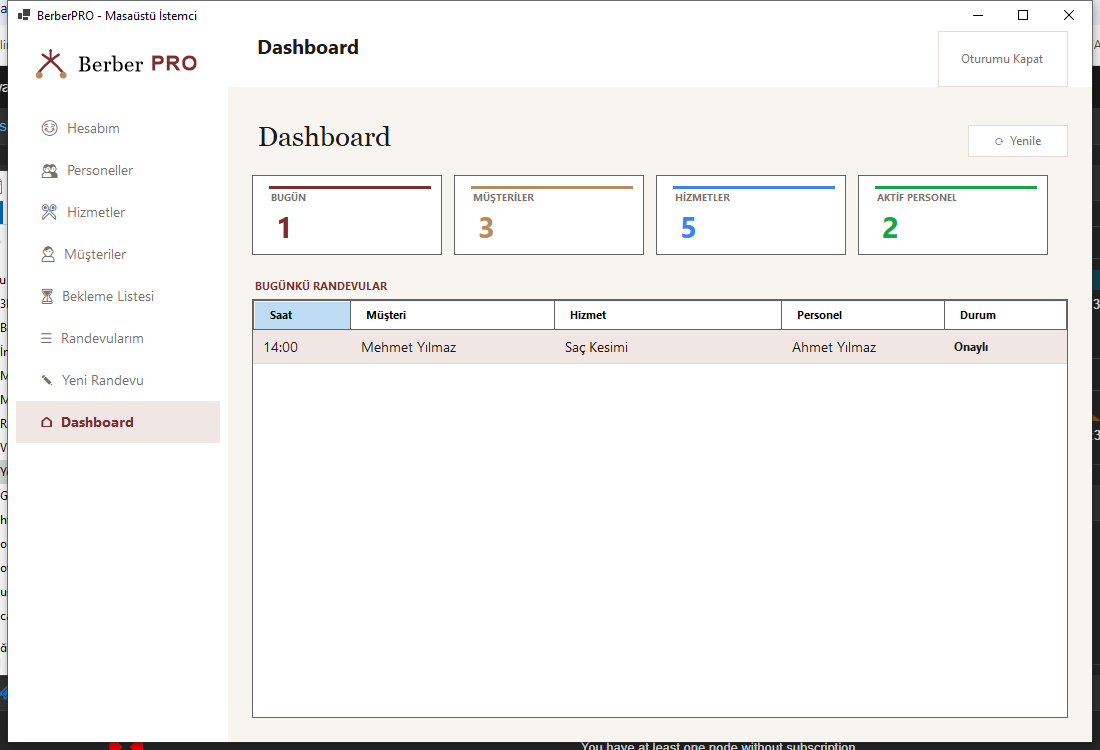Click BUGÜNKÜ RANDEVULAR heading
The image size is (1100, 750).
click(x=321, y=286)
